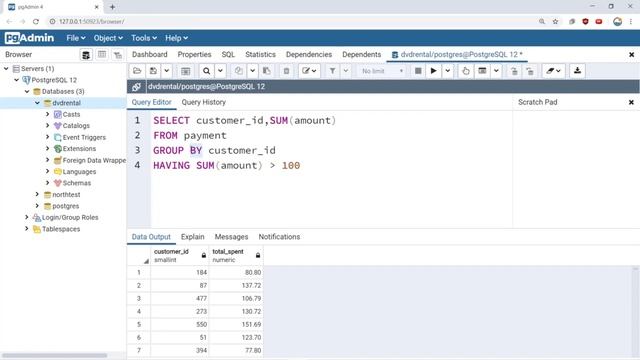Switch to the Statistics tab
Viewport: 640px width, 360px height.
(260, 54)
